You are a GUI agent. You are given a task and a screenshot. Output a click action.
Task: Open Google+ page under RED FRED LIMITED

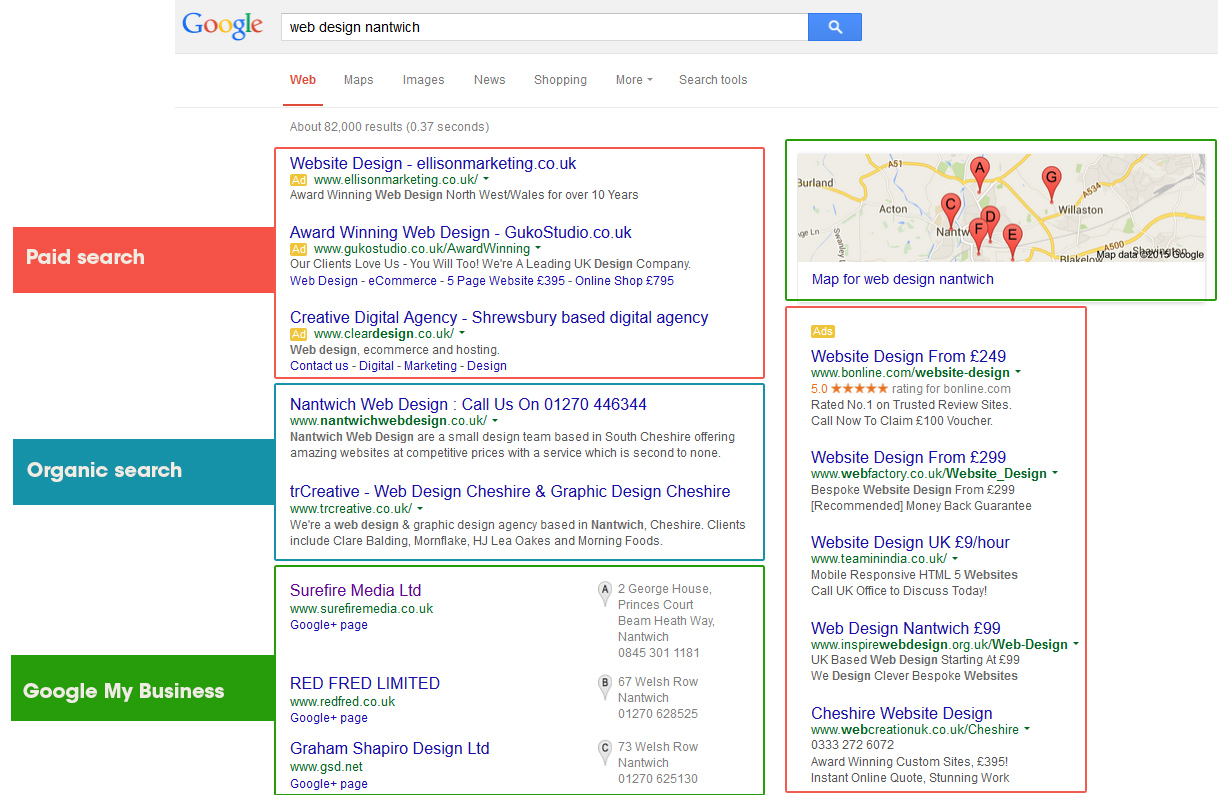(329, 718)
